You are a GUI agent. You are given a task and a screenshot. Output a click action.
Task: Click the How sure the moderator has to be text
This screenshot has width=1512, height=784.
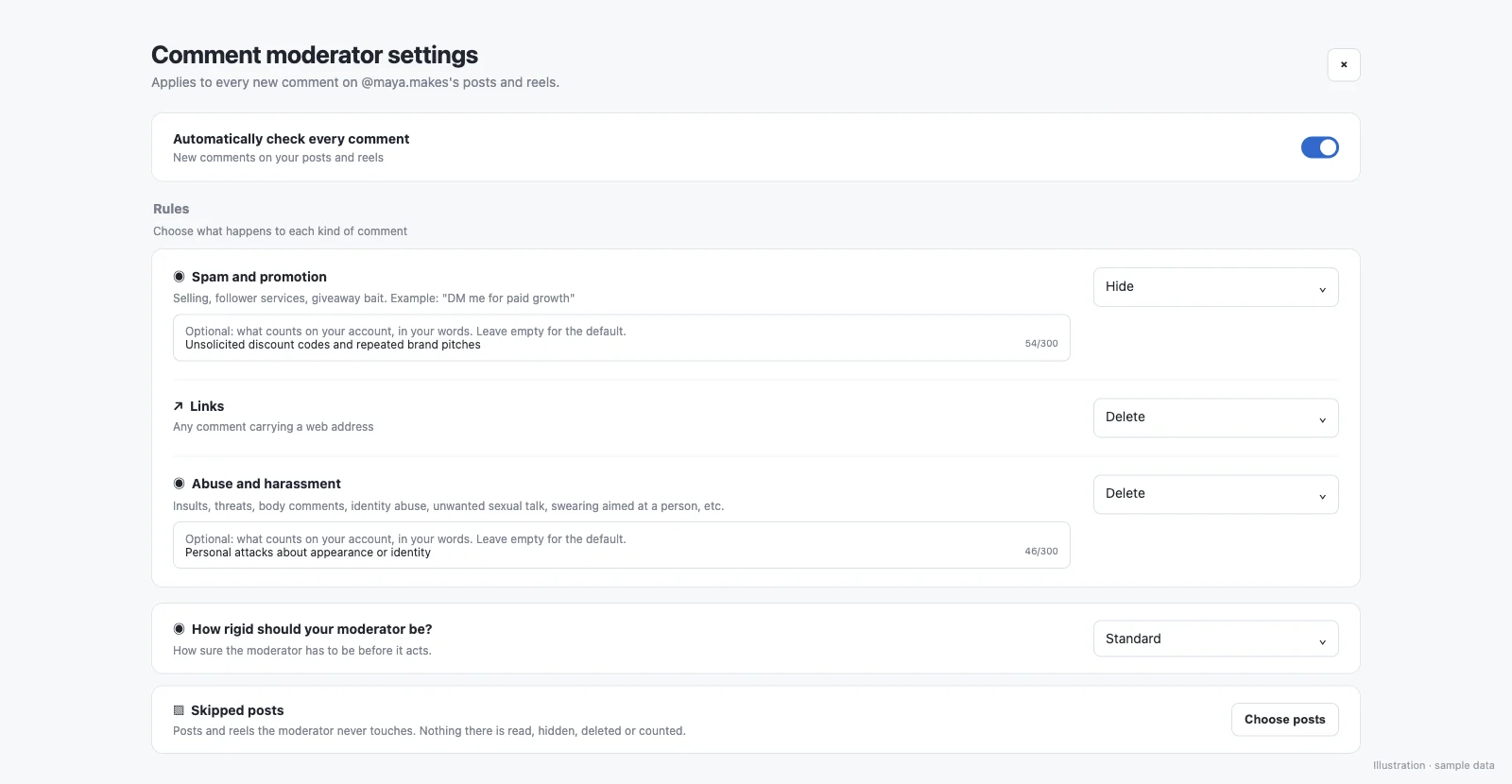click(302, 651)
